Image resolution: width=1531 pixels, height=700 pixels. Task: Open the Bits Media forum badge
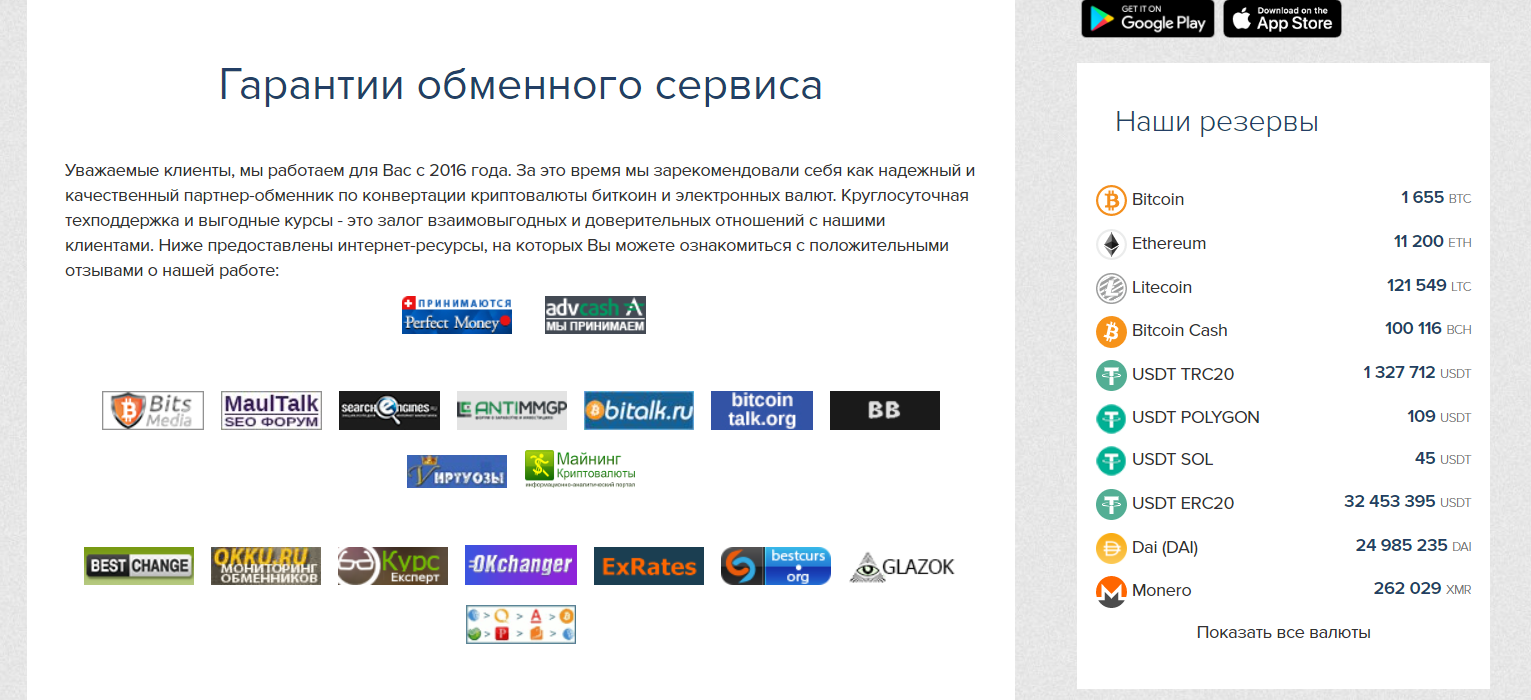click(153, 410)
